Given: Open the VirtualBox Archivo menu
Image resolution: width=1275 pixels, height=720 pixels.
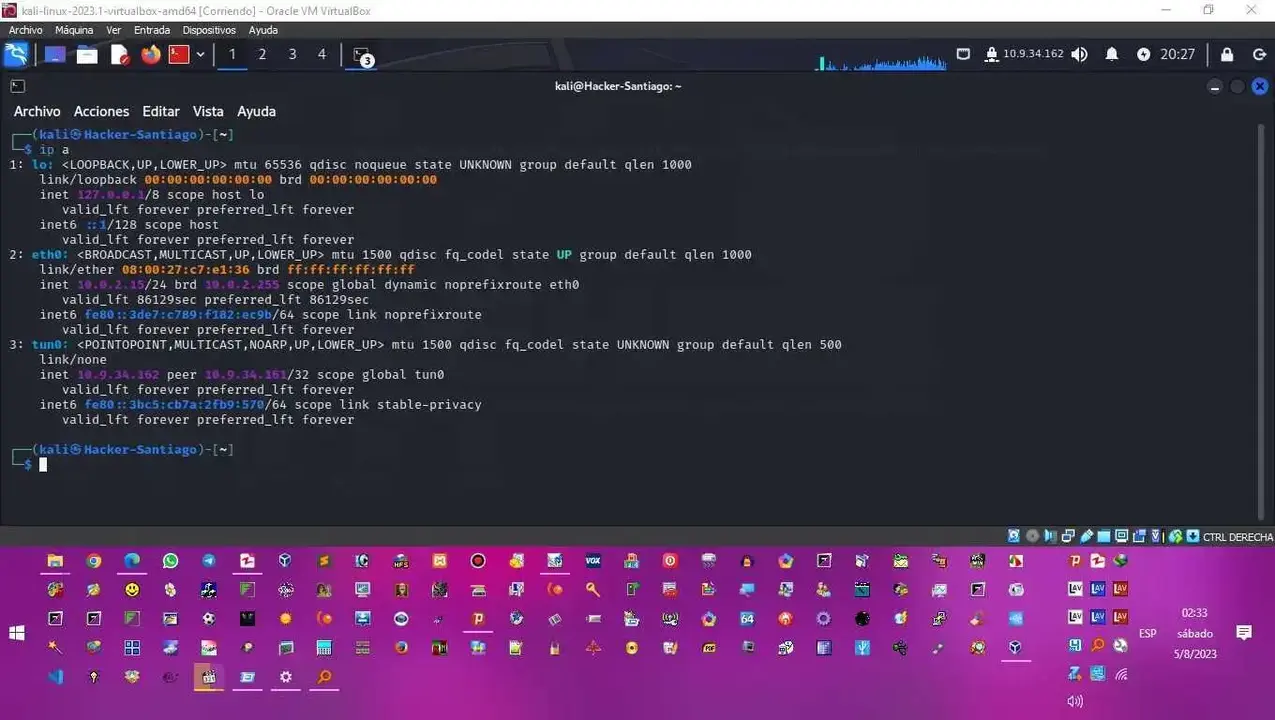Looking at the screenshot, I should (26, 30).
